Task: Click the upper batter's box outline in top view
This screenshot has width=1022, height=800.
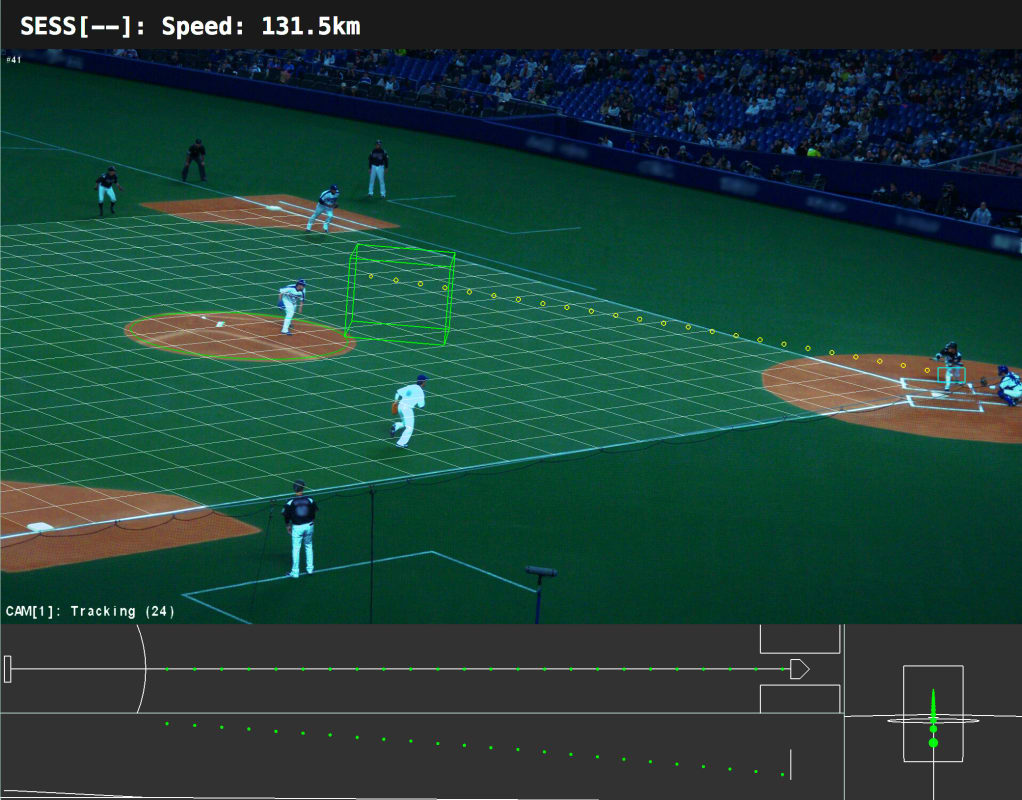Action: pyautogui.click(x=799, y=638)
